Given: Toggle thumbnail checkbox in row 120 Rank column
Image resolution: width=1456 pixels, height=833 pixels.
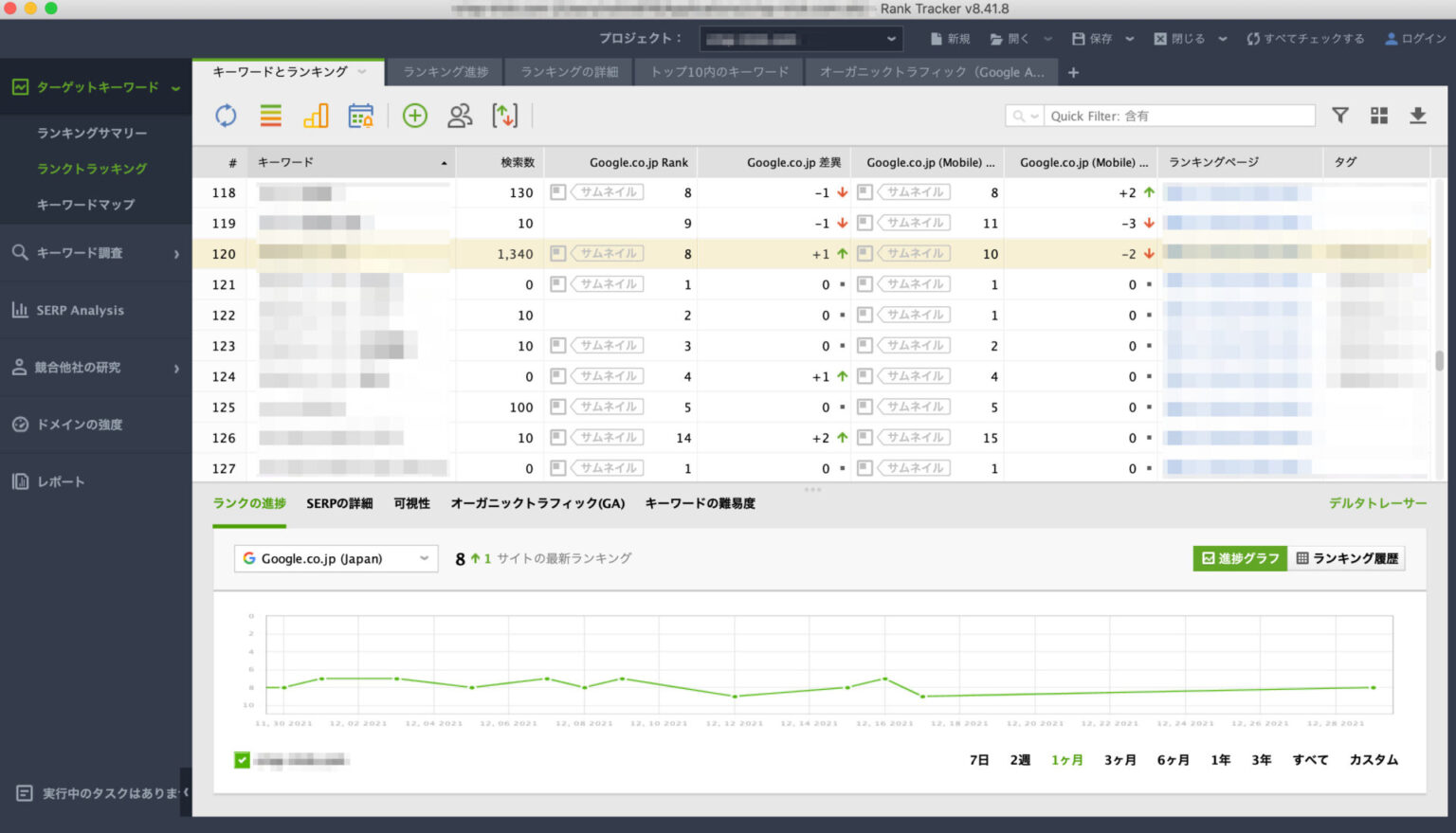Looking at the screenshot, I should point(557,254).
